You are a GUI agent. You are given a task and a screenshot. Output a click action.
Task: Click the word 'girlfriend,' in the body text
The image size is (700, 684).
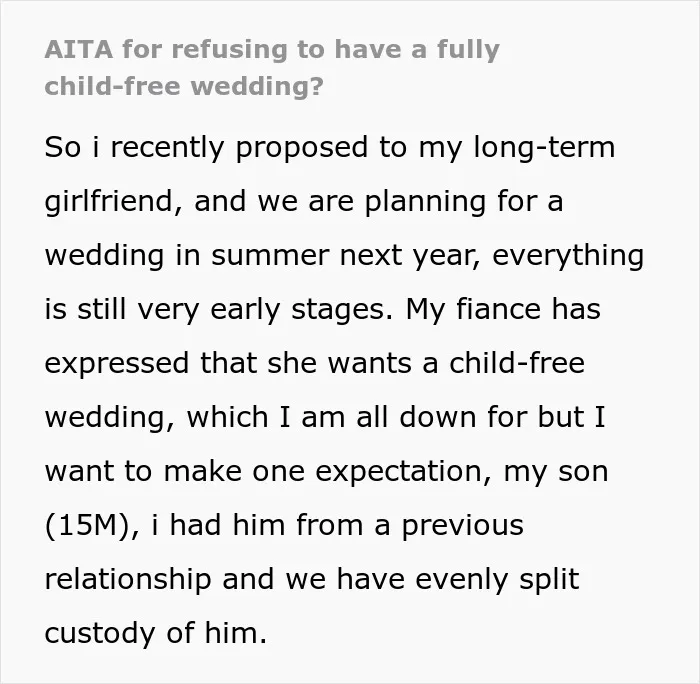click(x=114, y=202)
